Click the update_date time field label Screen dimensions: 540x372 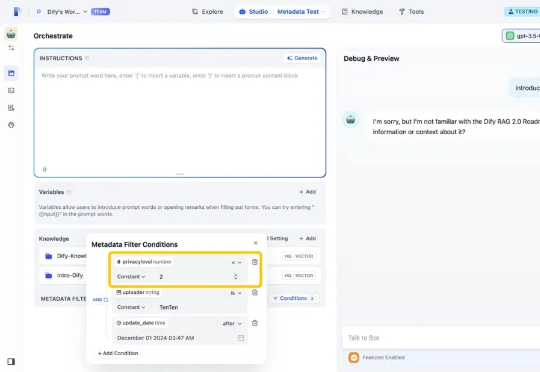click(141, 323)
